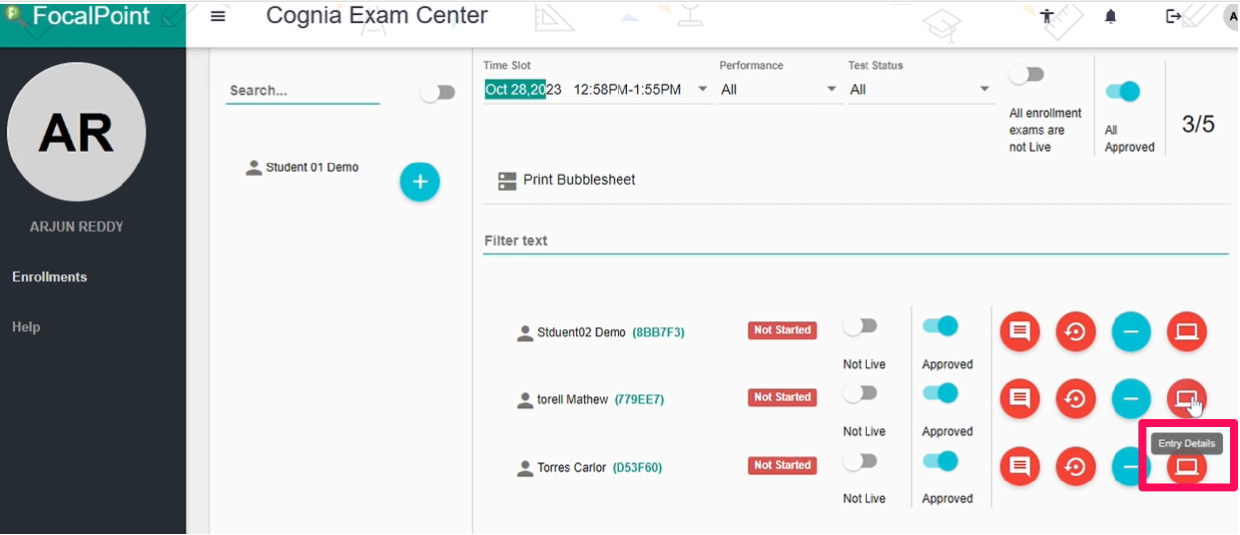Screen dimensions: 1240x535
Task: Open Help in the sidebar
Action: tap(26, 327)
